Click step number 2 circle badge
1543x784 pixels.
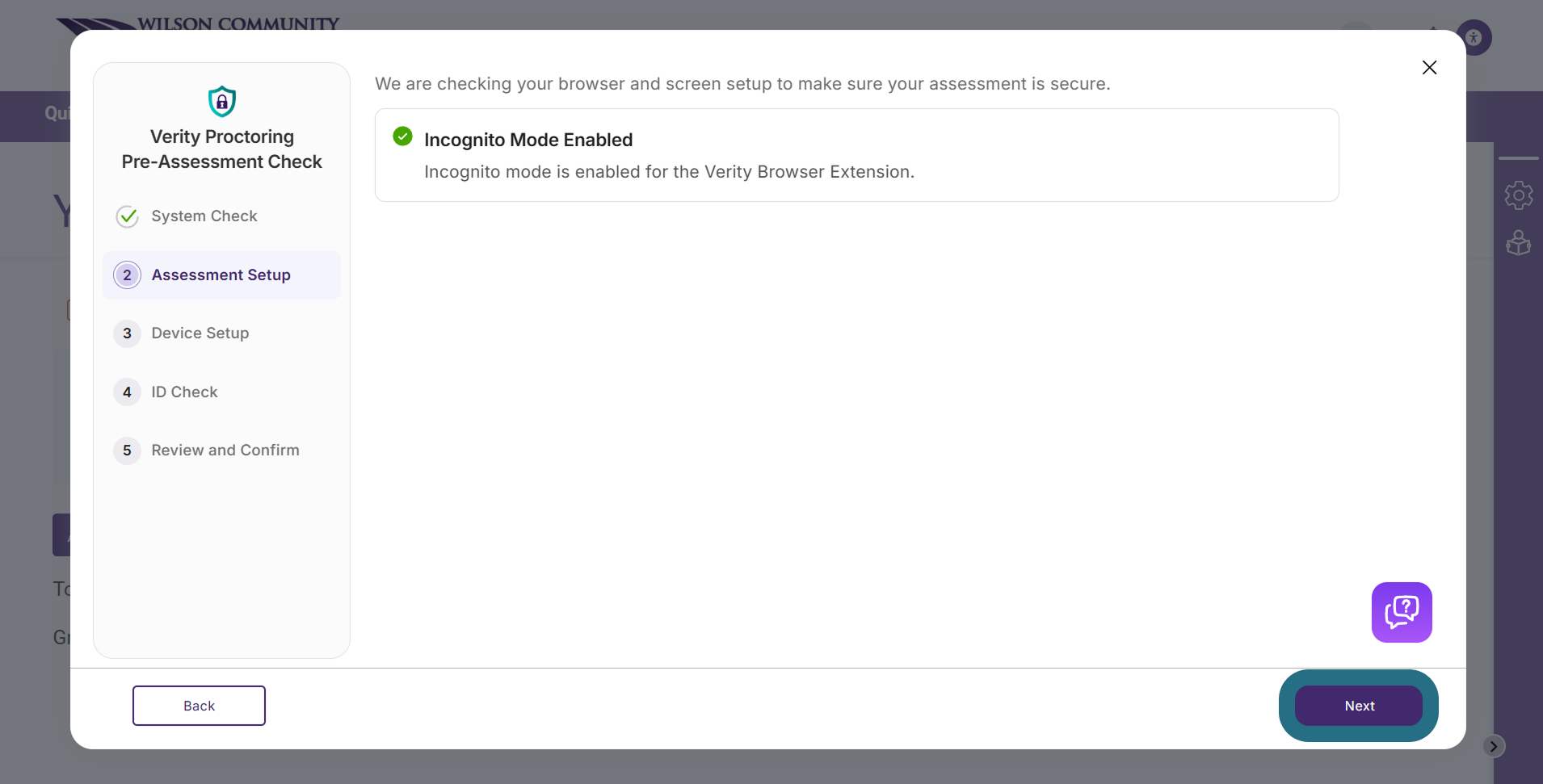point(127,275)
